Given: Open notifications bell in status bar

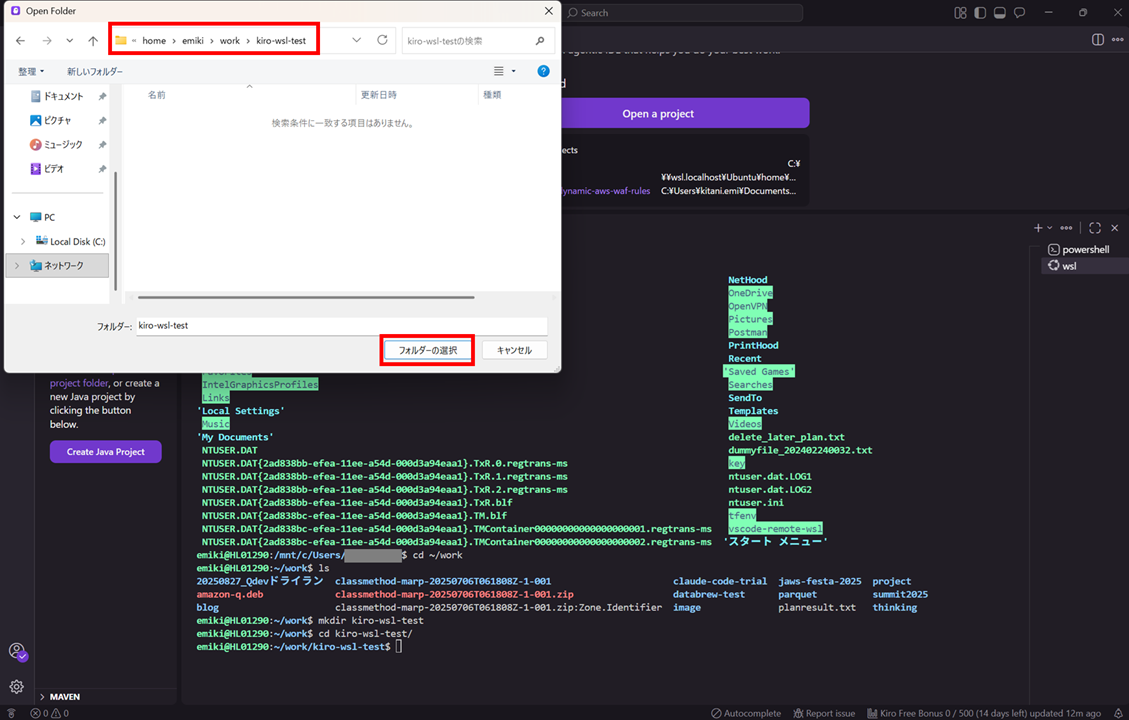Looking at the screenshot, I should pyautogui.click(x=1118, y=713).
